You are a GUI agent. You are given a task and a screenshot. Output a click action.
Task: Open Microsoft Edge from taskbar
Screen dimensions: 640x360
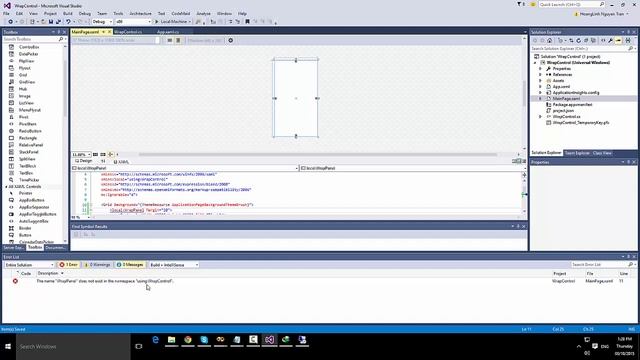(x=156, y=340)
